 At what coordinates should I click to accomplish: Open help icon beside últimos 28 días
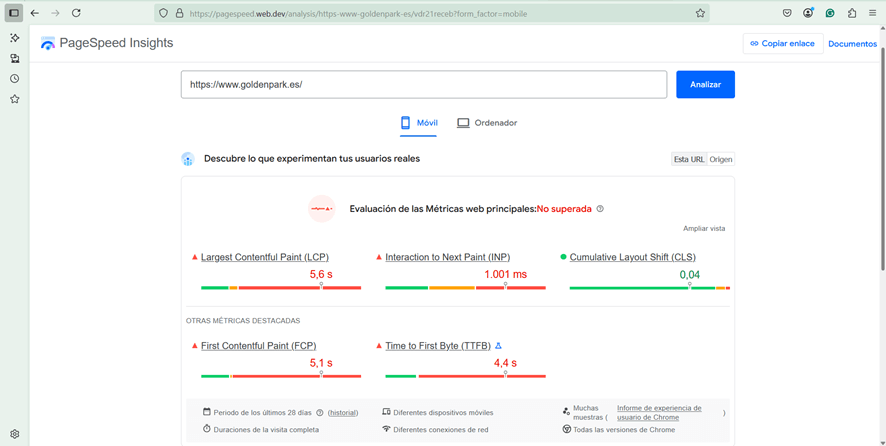pyautogui.click(x=320, y=413)
